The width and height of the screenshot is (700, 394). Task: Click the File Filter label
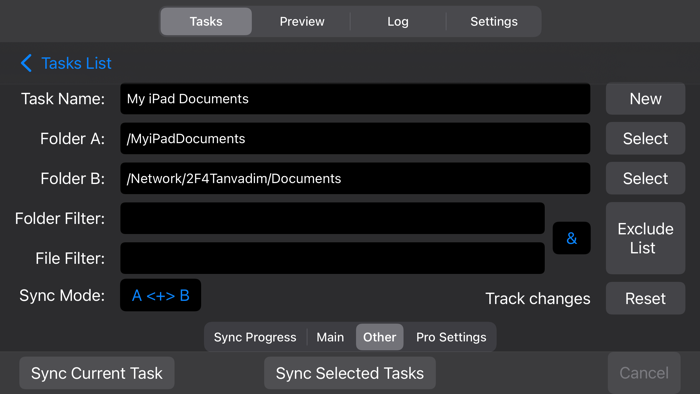70,258
